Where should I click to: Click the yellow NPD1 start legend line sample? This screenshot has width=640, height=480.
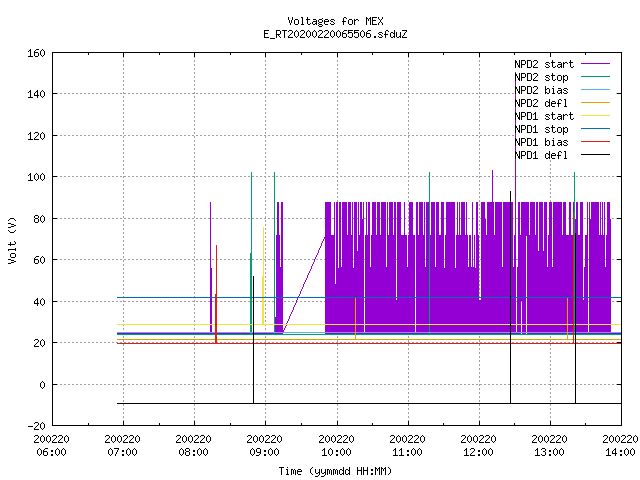[x=595, y=116]
